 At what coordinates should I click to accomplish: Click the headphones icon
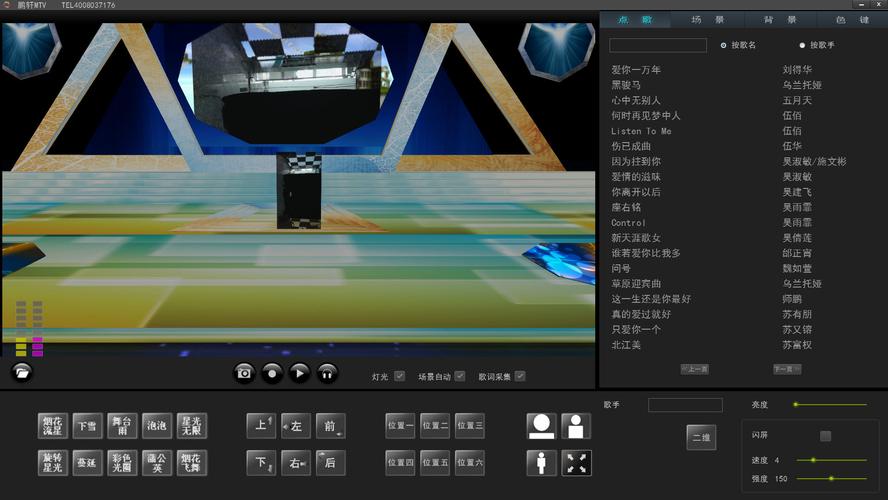[327, 373]
